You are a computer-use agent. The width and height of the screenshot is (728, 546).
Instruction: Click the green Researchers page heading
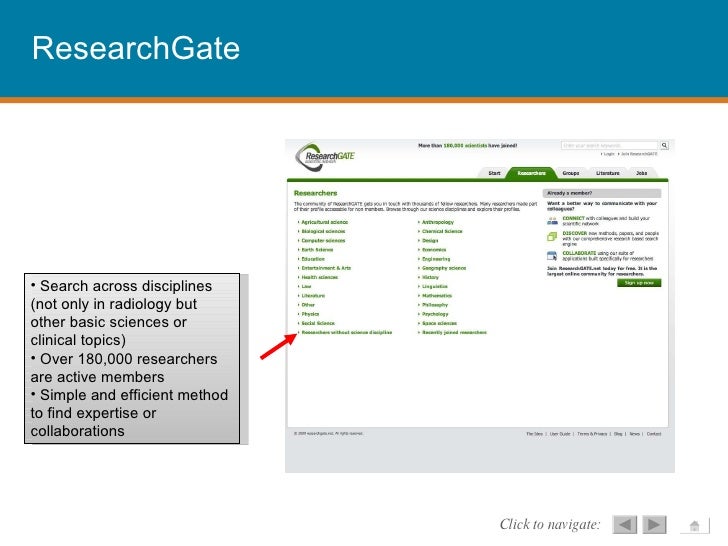(315, 193)
